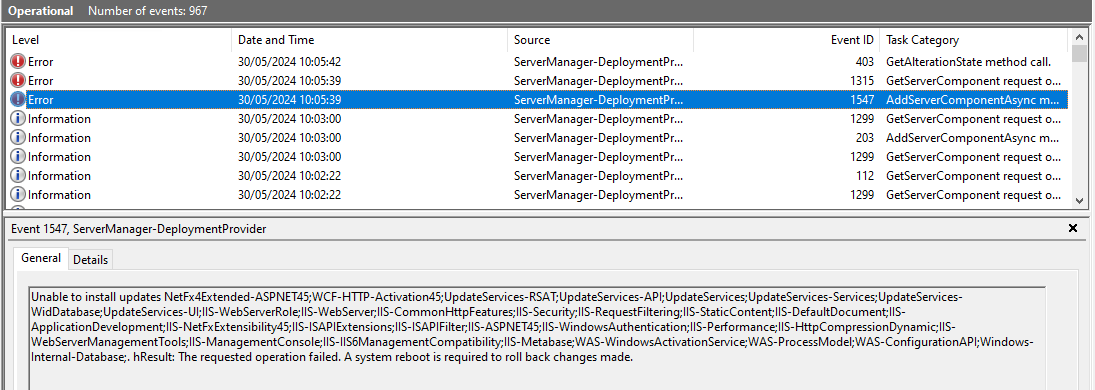The image size is (1095, 390).
Task: Sort events by the Level column
Action: (119, 40)
